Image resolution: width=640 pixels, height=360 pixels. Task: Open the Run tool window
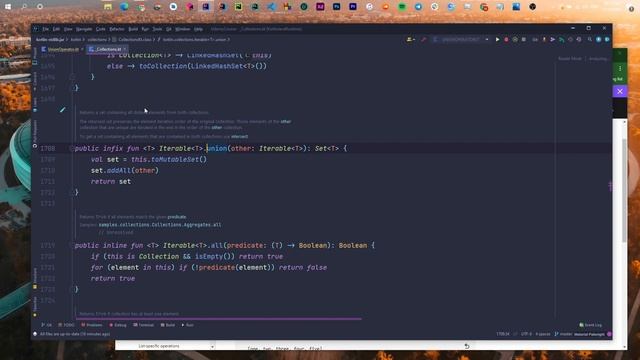[187, 325]
